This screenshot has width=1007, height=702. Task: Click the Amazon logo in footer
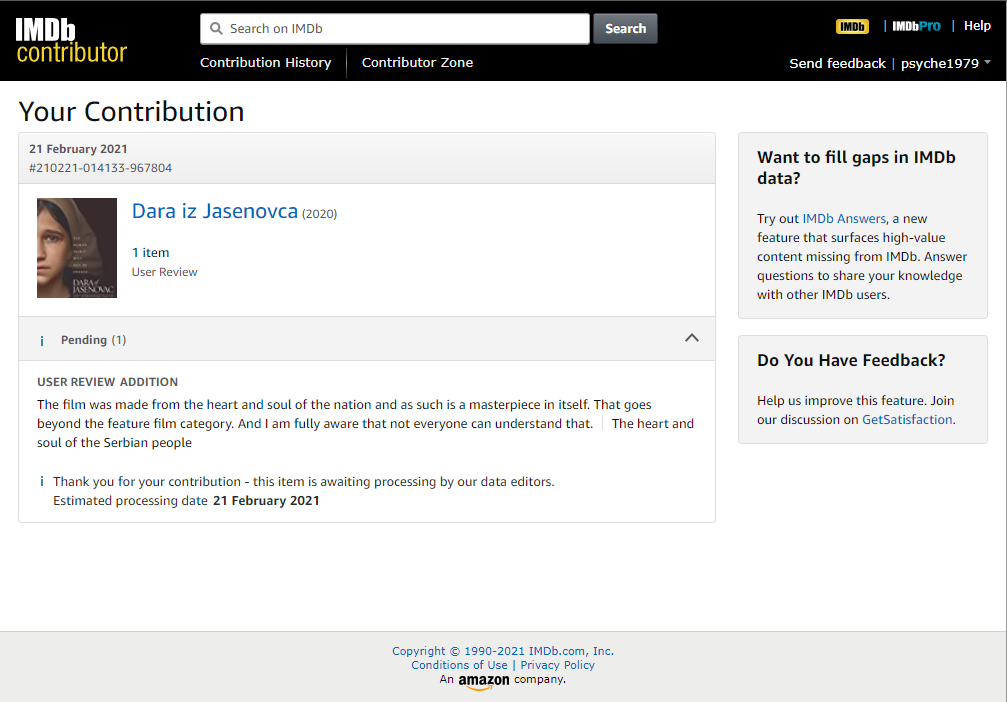tap(484, 681)
